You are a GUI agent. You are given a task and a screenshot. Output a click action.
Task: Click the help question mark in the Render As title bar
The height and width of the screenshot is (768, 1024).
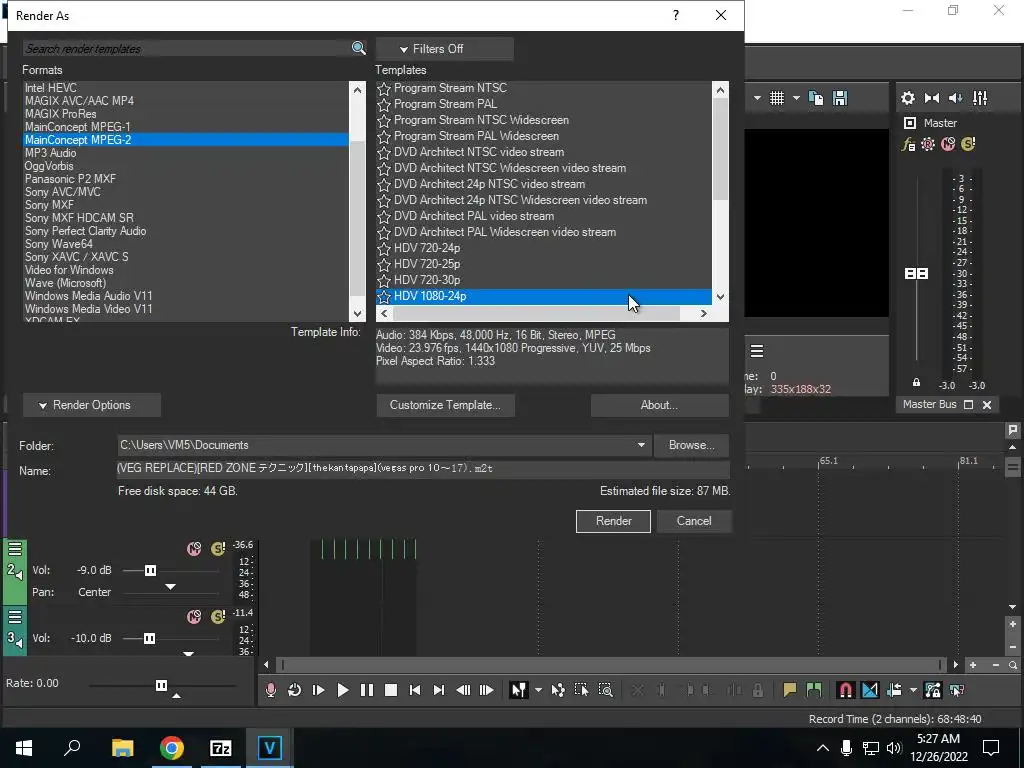point(676,15)
